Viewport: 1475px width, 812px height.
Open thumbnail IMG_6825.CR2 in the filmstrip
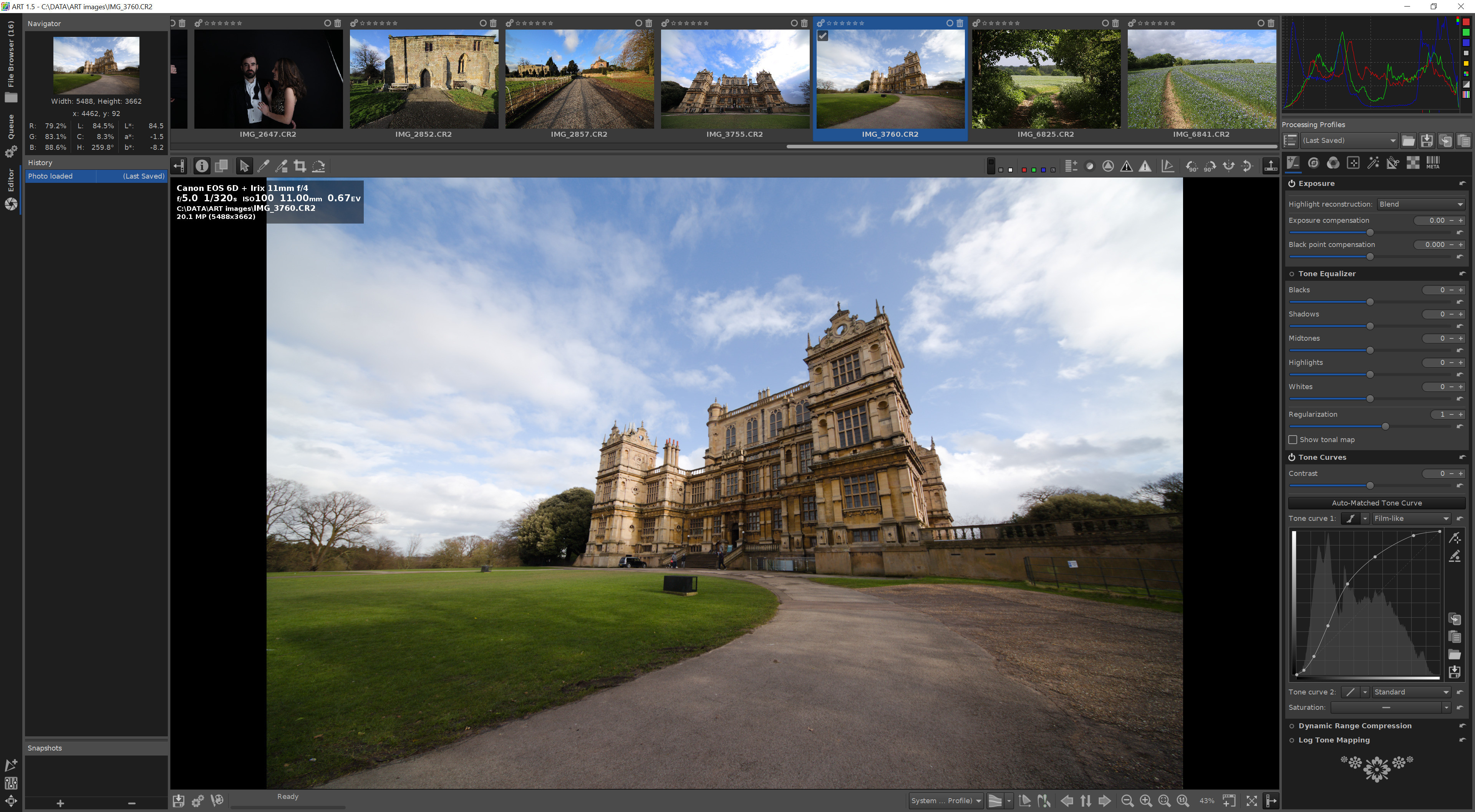(x=1046, y=79)
